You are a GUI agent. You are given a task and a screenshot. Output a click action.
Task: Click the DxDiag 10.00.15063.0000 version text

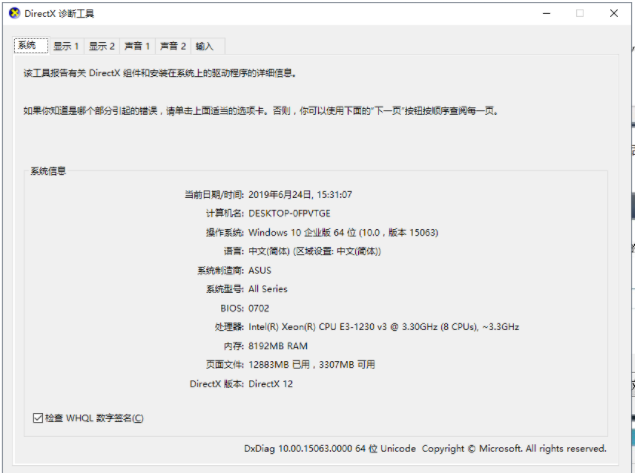(x=330, y=449)
